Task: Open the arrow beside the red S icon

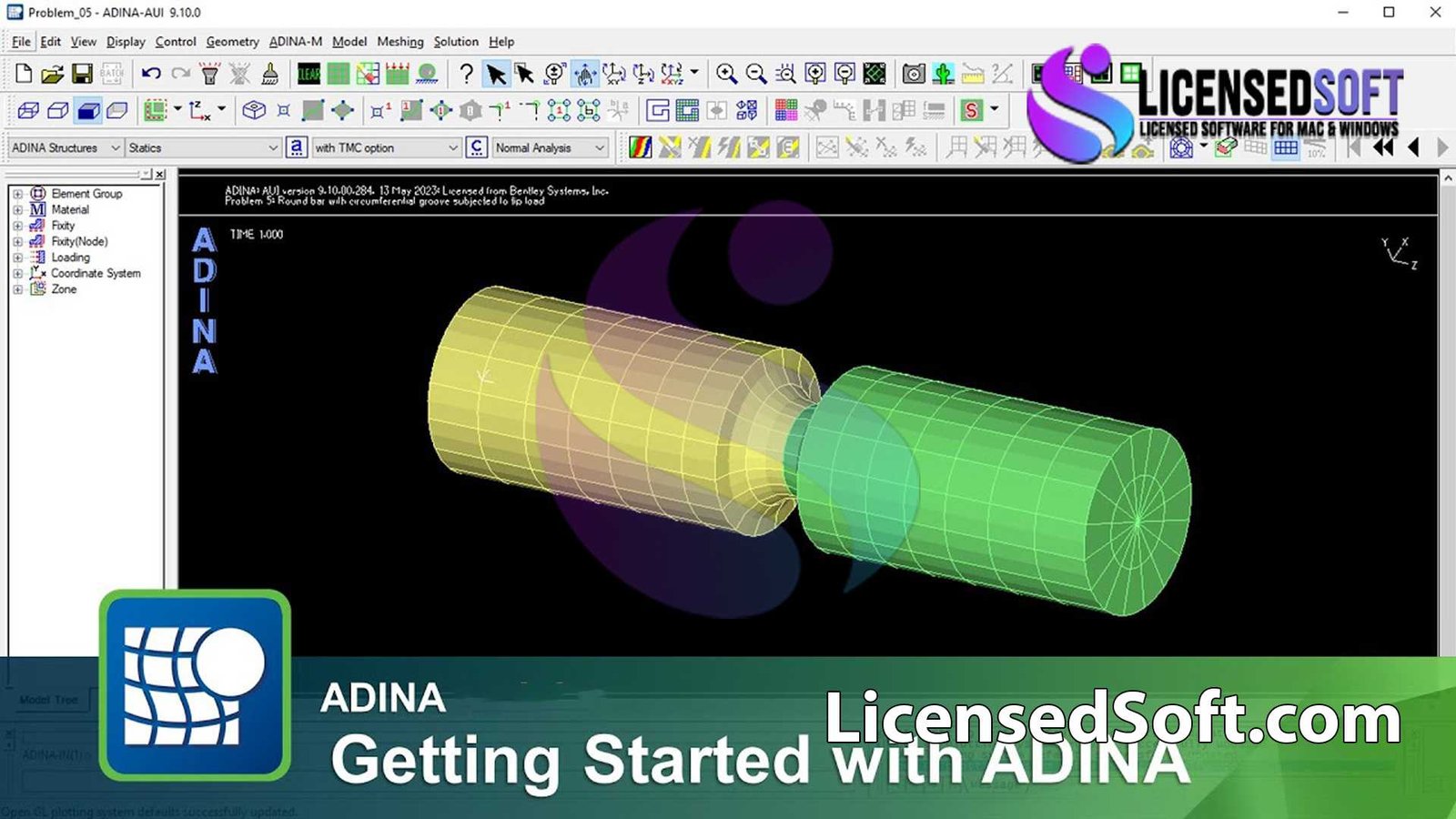Action: pos(994,109)
